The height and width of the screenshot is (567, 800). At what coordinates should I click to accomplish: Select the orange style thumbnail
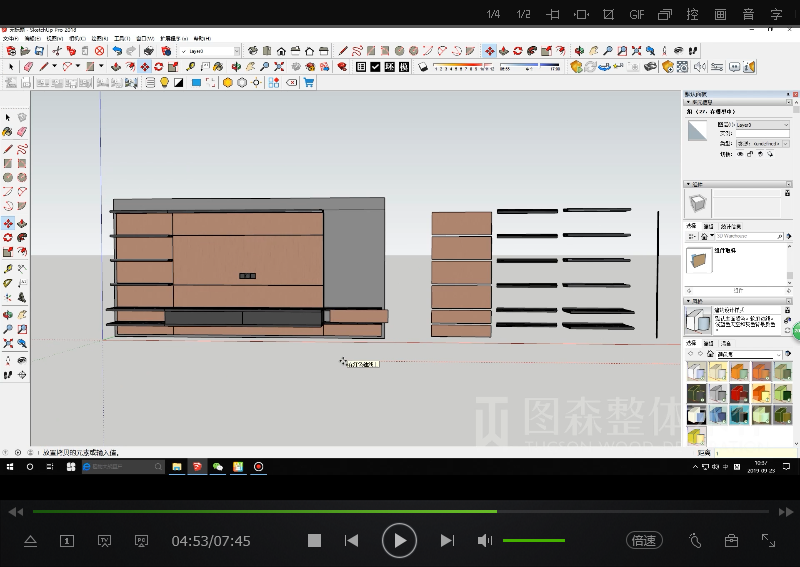pos(739,372)
